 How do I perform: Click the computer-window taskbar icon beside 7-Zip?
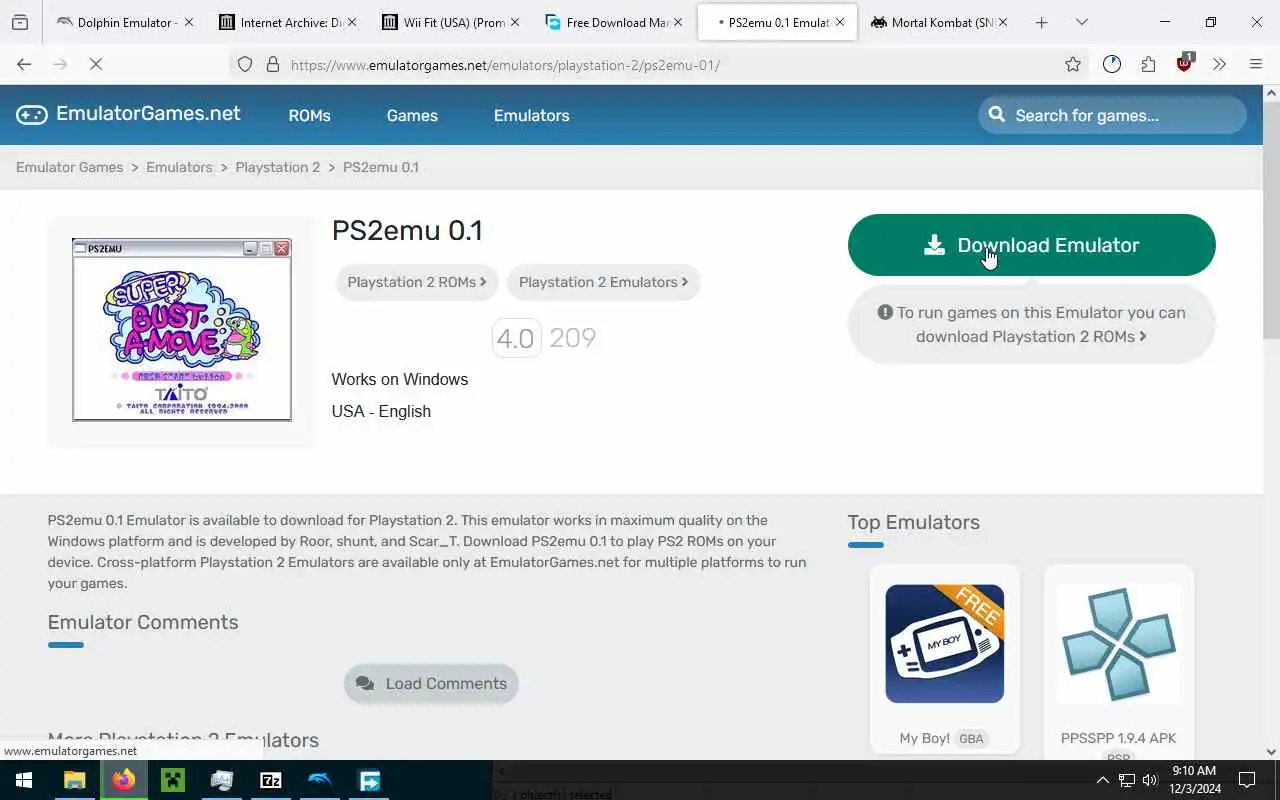click(x=222, y=780)
